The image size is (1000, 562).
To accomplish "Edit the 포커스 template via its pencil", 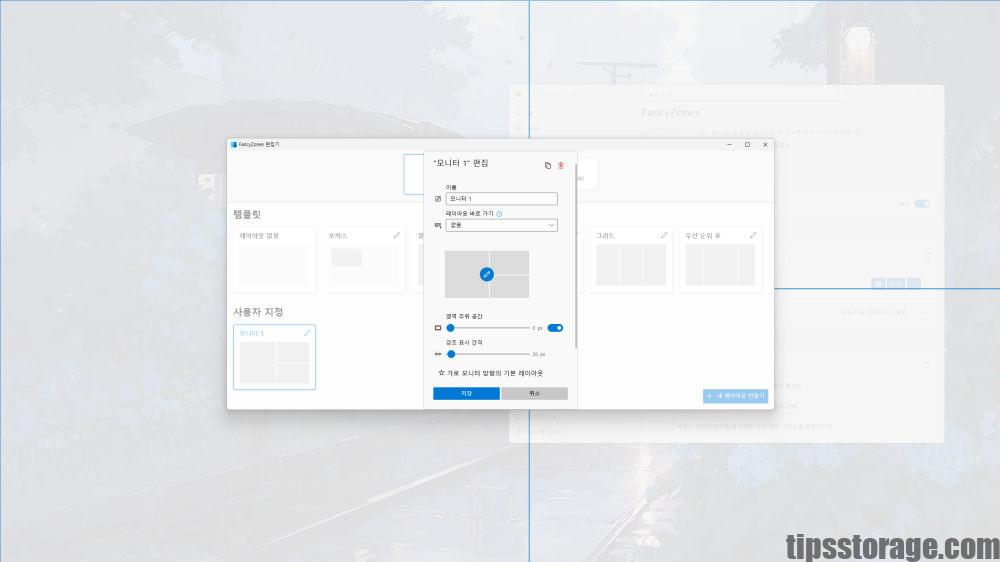I will click(396, 235).
